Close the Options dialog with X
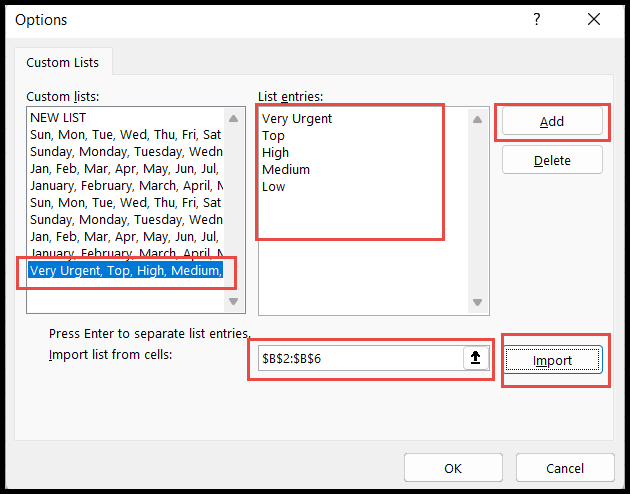The height and width of the screenshot is (494, 630). click(594, 19)
